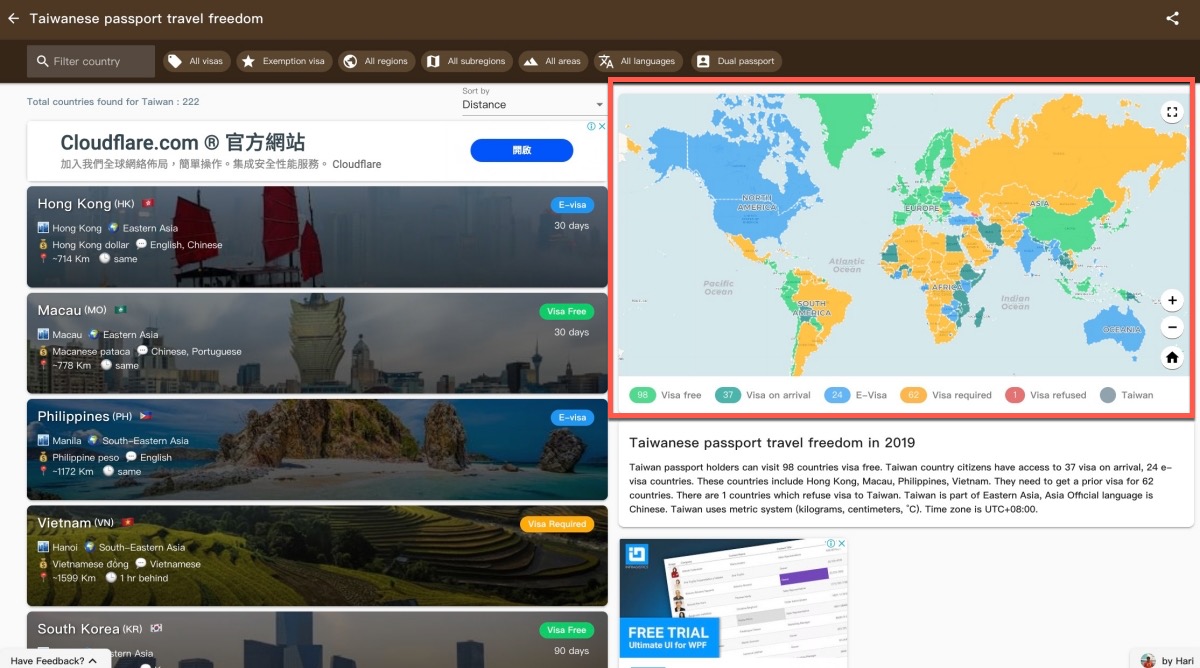This screenshot has height=668, width=1200.
Task: Open the Hong Kong country card
Action: 317,237
